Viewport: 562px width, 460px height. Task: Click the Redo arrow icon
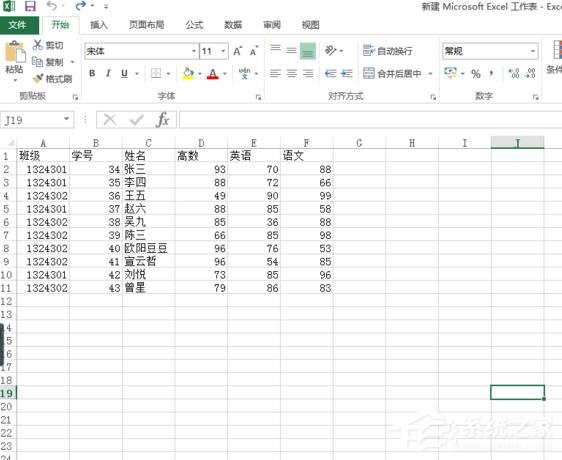coord(81,6)
